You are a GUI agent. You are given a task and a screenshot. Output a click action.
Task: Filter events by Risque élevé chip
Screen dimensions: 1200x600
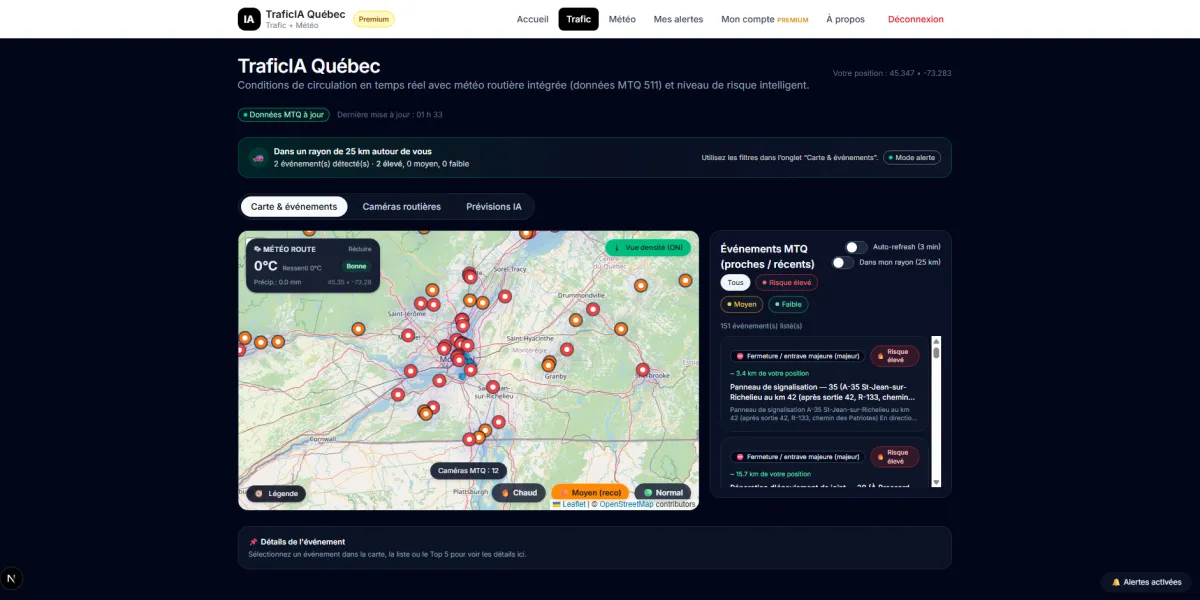tap(786, 283)
